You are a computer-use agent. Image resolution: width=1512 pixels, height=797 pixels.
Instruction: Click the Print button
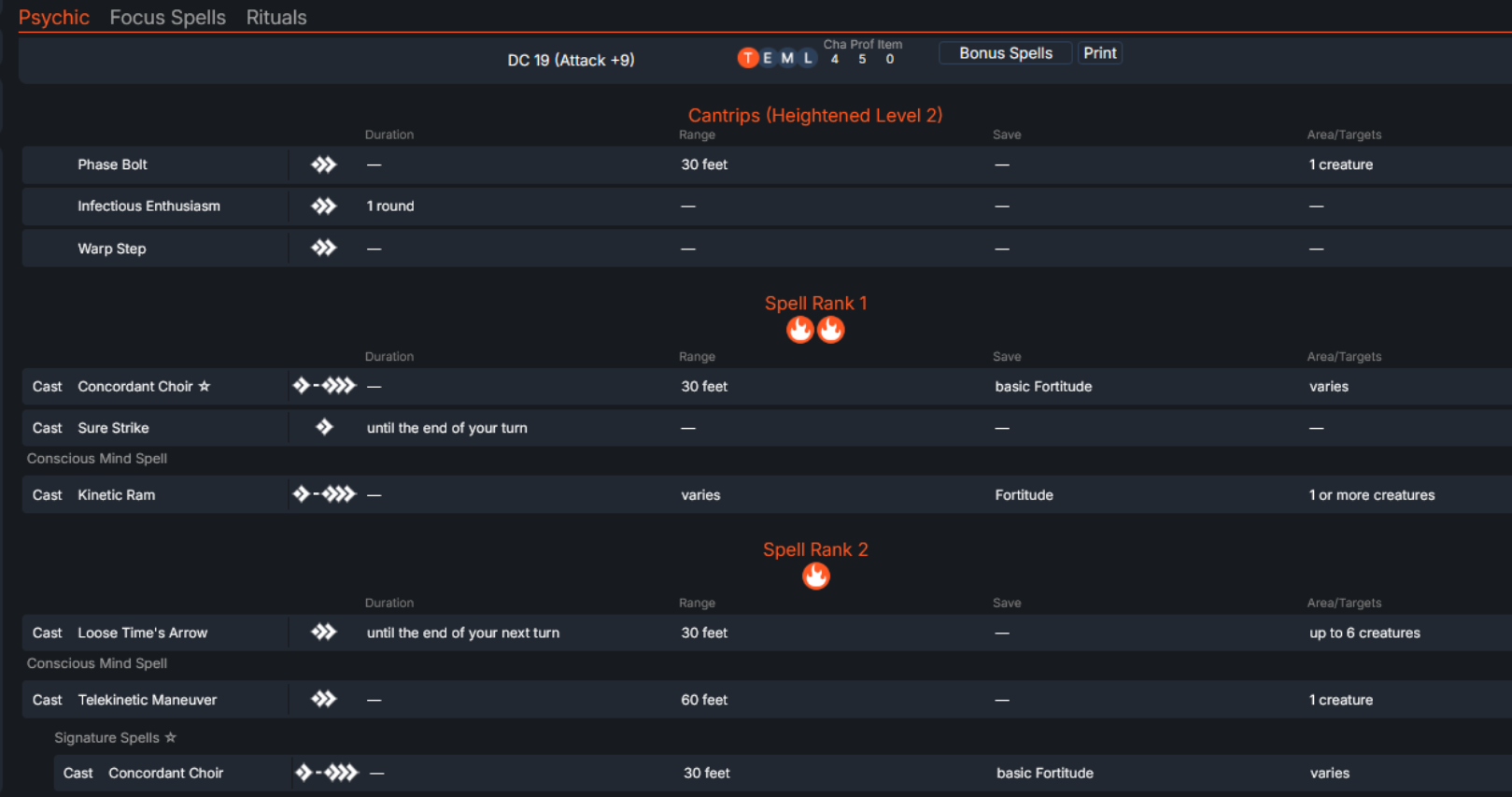[x=1100, y=53]
